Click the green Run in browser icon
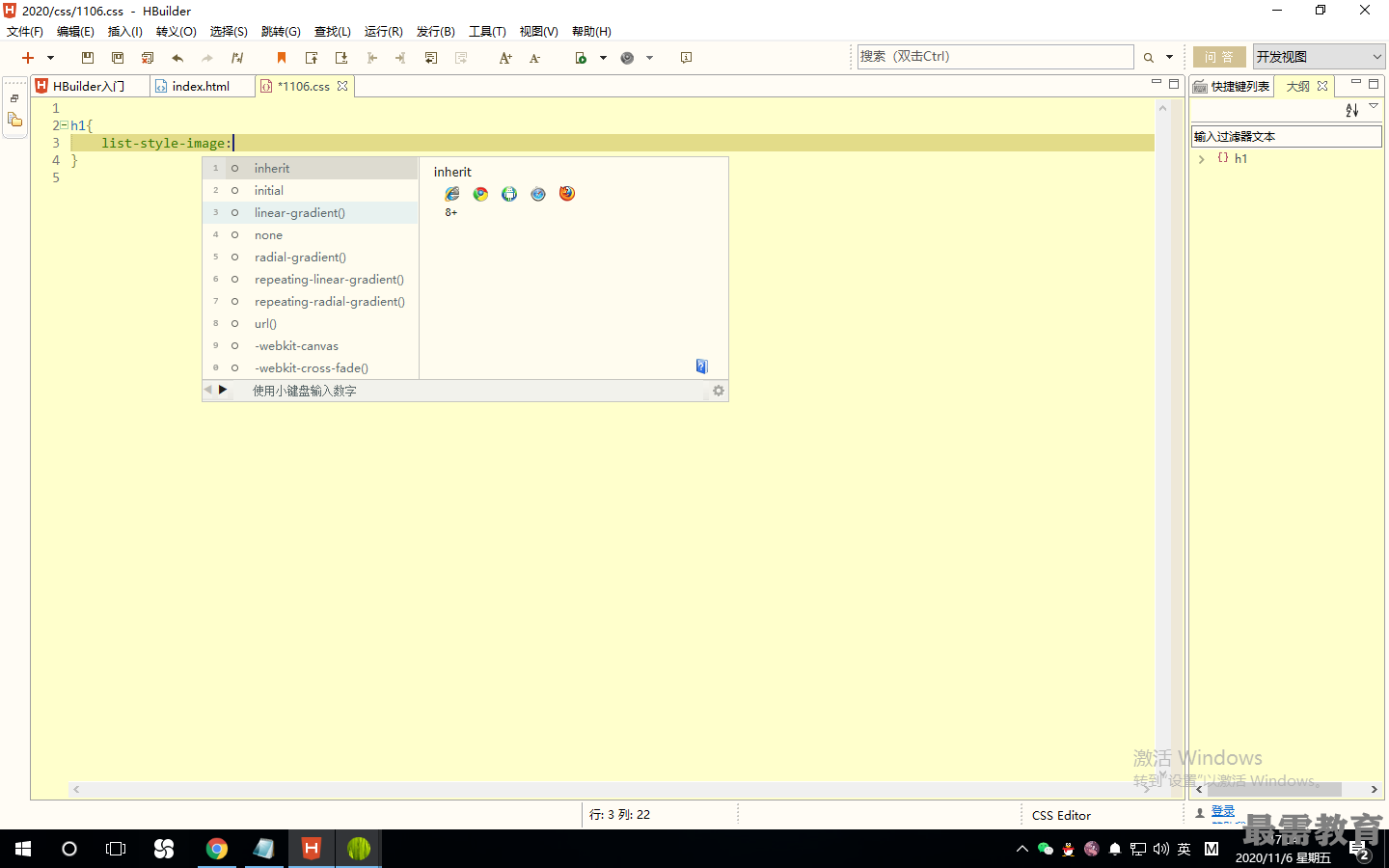Viewport: 1389px width, 868px height. point(581,58)
